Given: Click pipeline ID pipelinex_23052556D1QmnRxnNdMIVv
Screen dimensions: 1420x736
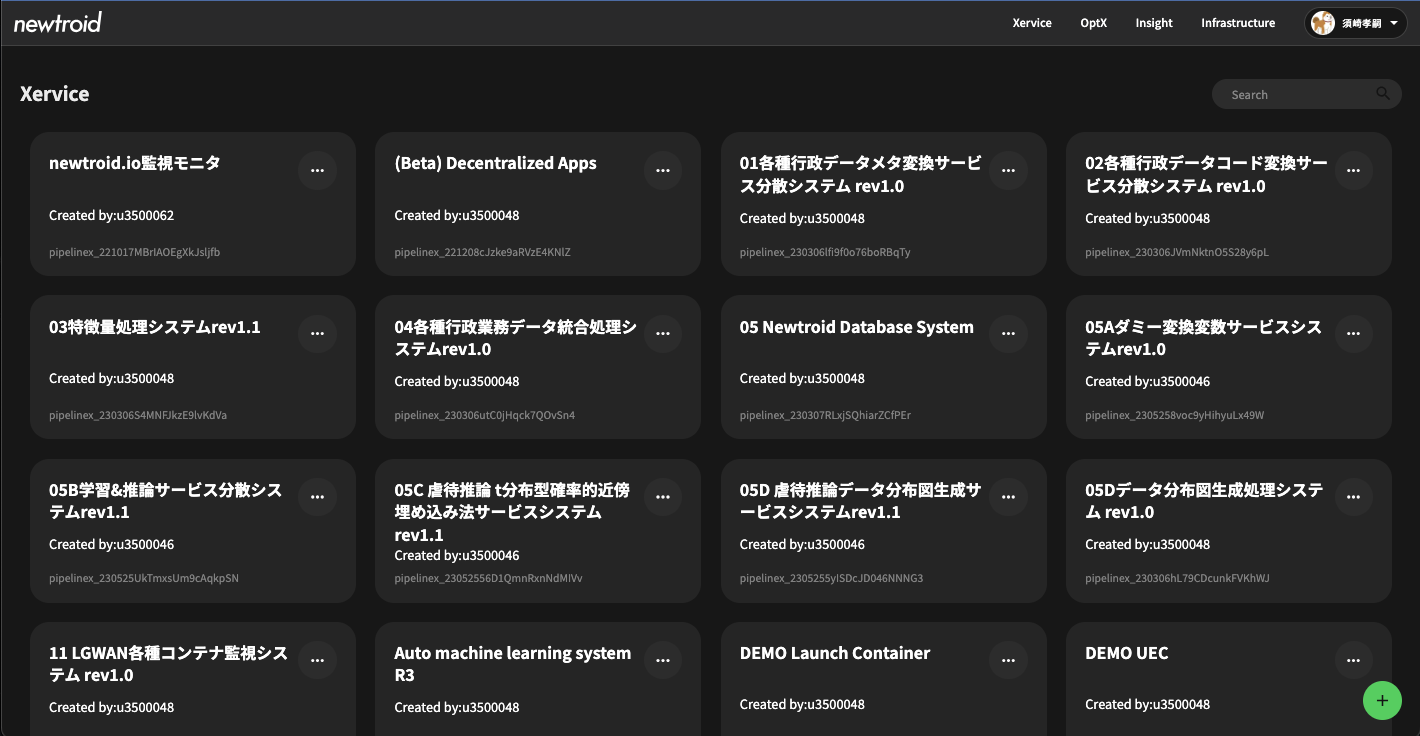Looking at the screenshot, I should [488, 578].
